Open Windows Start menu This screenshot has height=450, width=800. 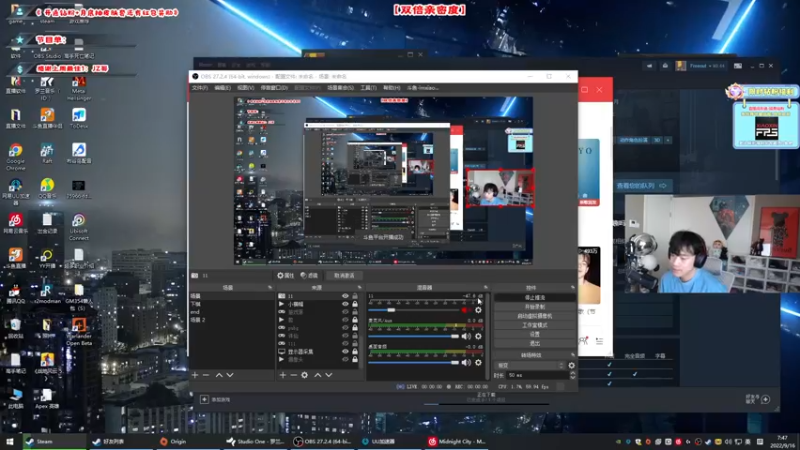[x=10, y=441]
